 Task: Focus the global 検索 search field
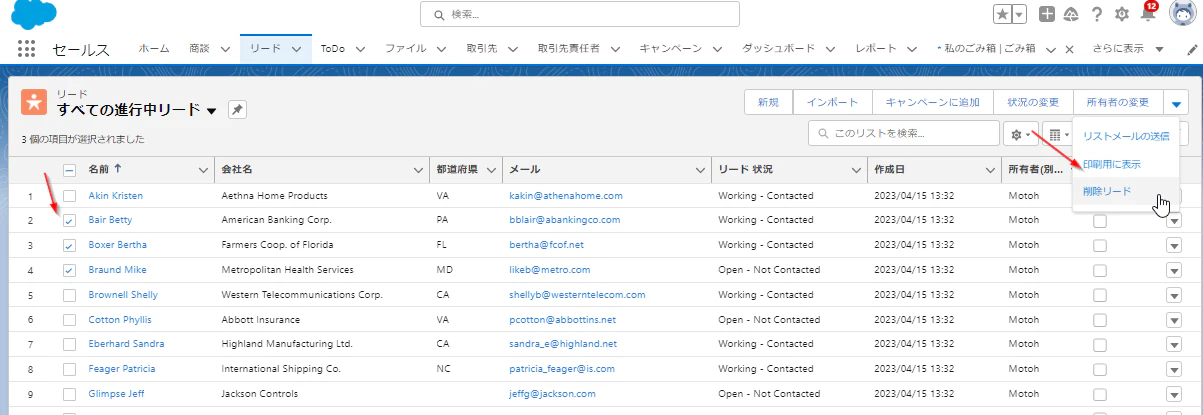[580, 15]
